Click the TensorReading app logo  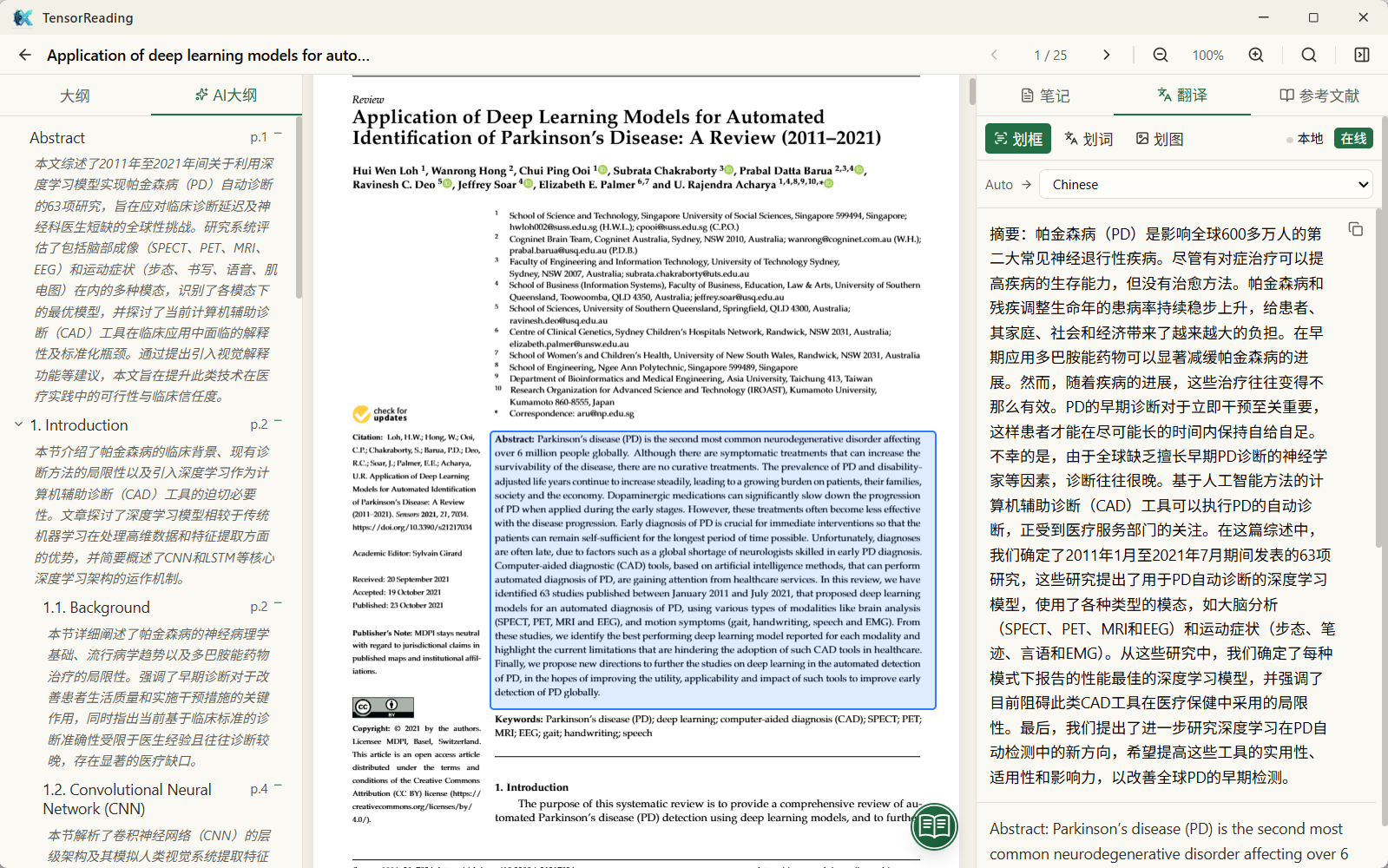pyautogui.click(x=23, y=17)
